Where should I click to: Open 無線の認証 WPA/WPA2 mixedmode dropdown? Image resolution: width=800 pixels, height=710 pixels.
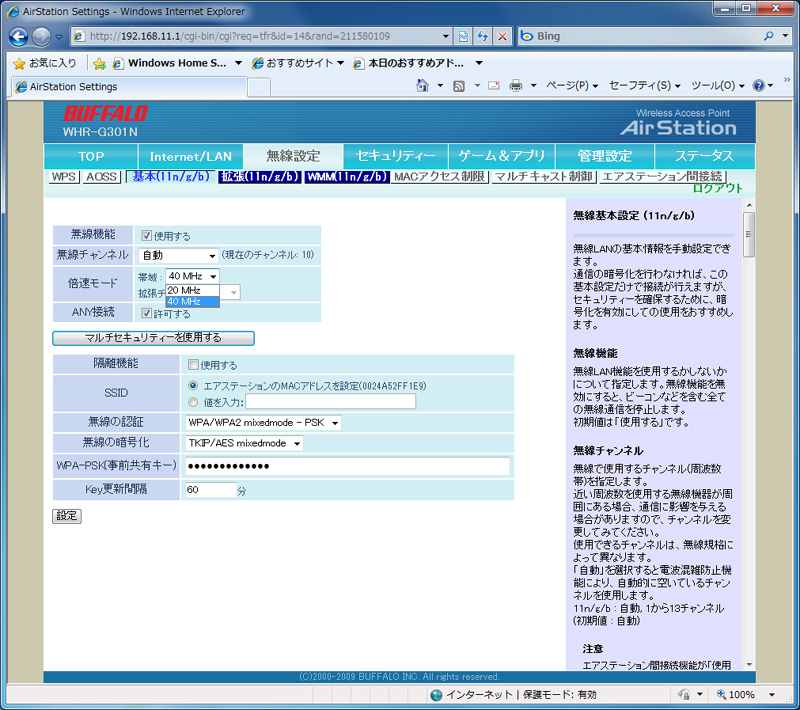tap(263, 423)
